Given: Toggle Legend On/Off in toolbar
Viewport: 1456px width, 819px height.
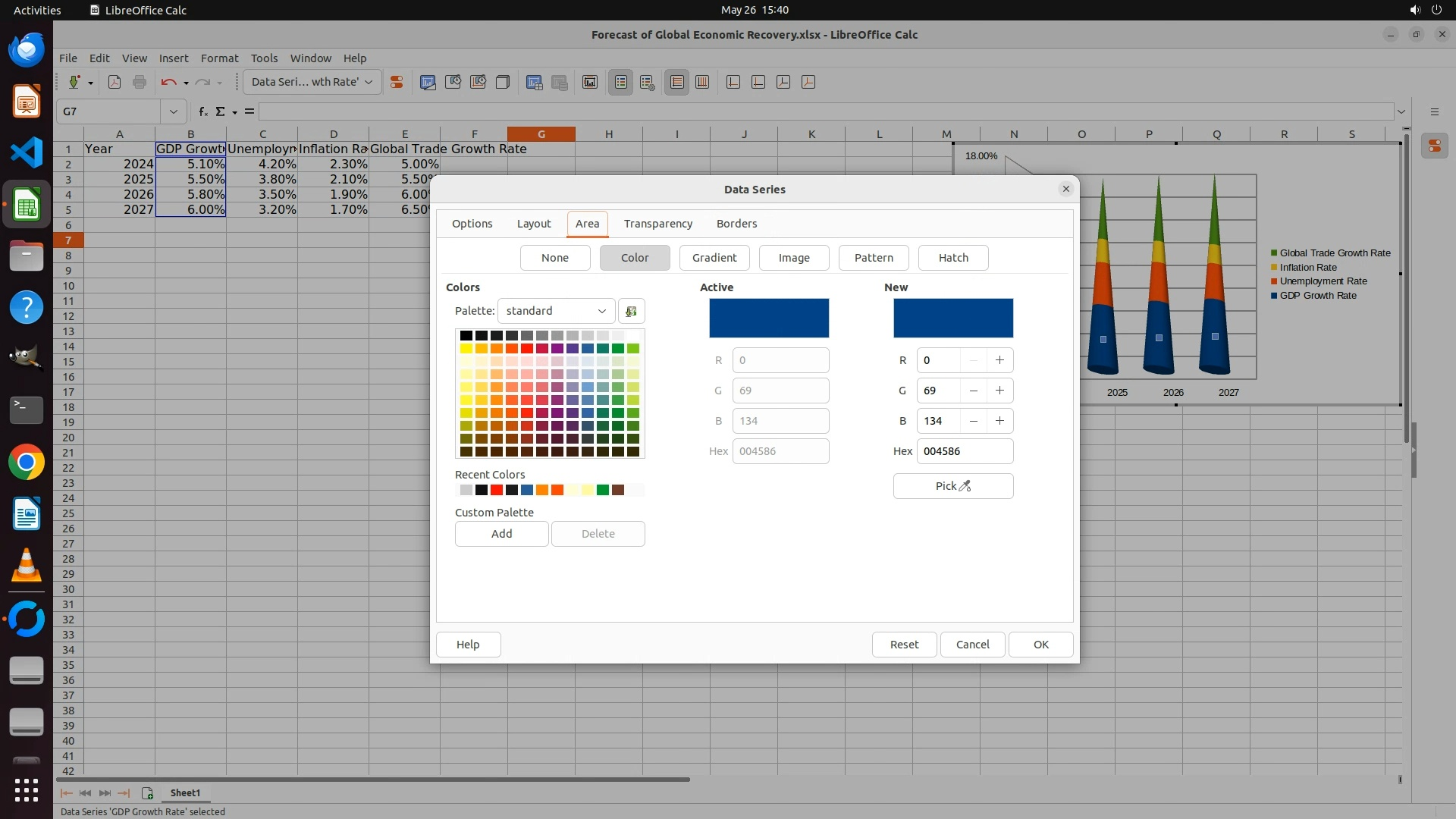Looking at the screenshot, I should (621, 82).
